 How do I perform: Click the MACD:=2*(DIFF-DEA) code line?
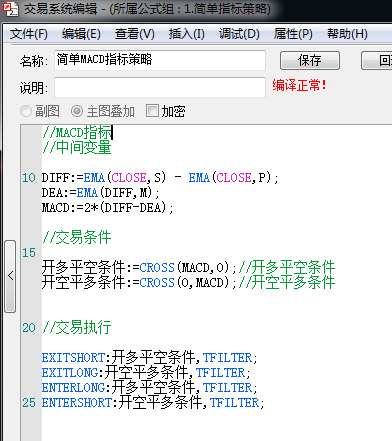click(107, 208)
